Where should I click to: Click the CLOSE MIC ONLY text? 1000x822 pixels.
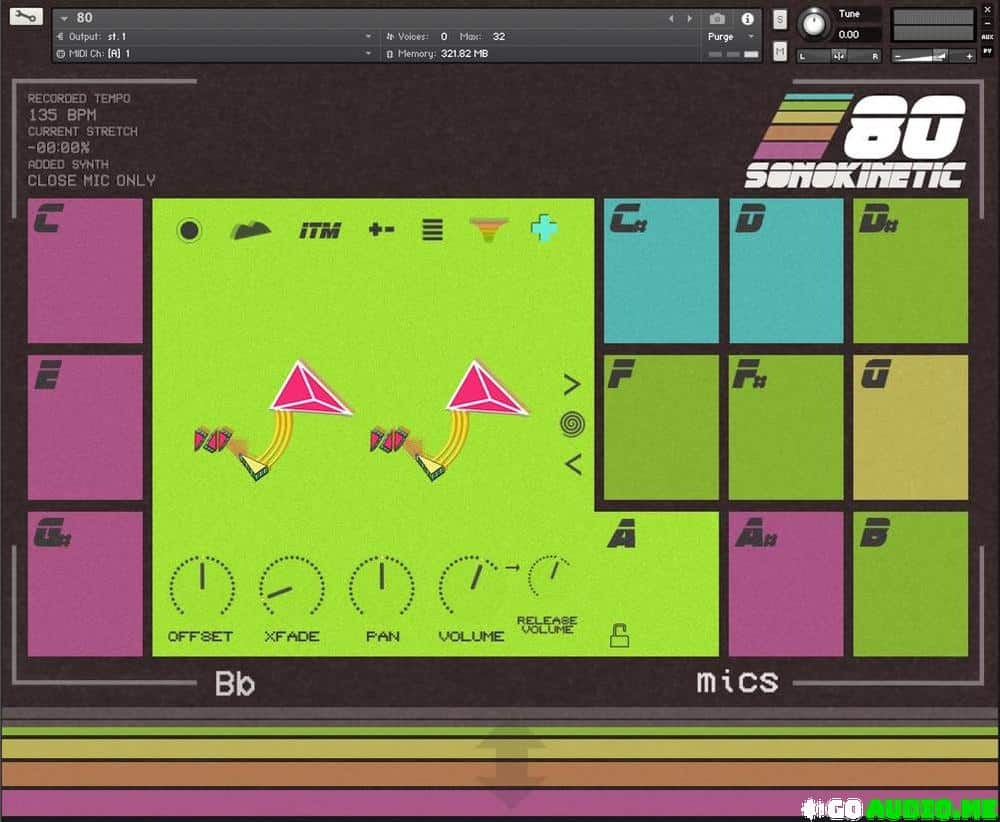[91, 180]
